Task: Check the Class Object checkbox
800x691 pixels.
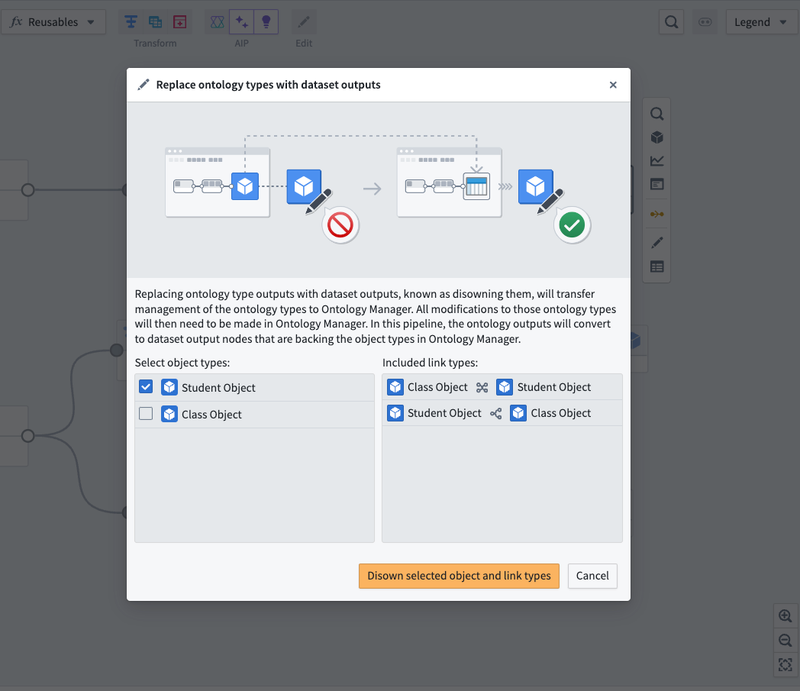Action: coord(146,414)
